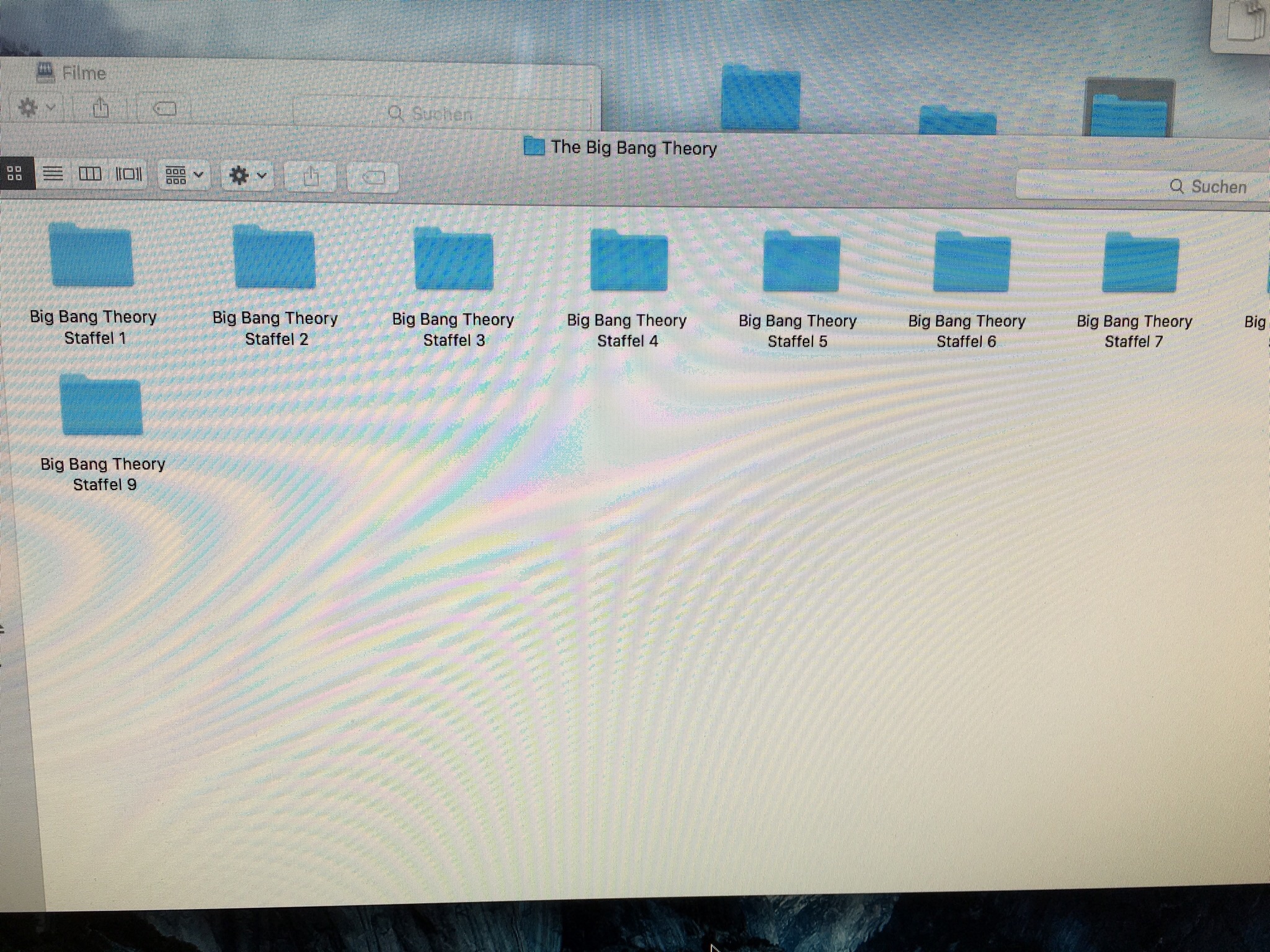The image size is (1270, 952).
Task: Click the Filme window title drive icon
Action: [x=45, y=73]
